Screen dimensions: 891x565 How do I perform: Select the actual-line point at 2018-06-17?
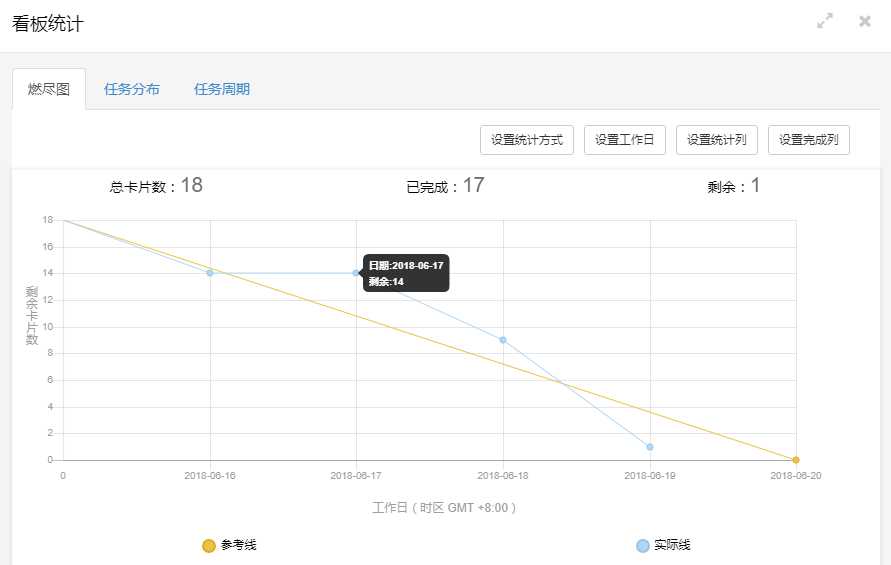(x=356, y=273)
